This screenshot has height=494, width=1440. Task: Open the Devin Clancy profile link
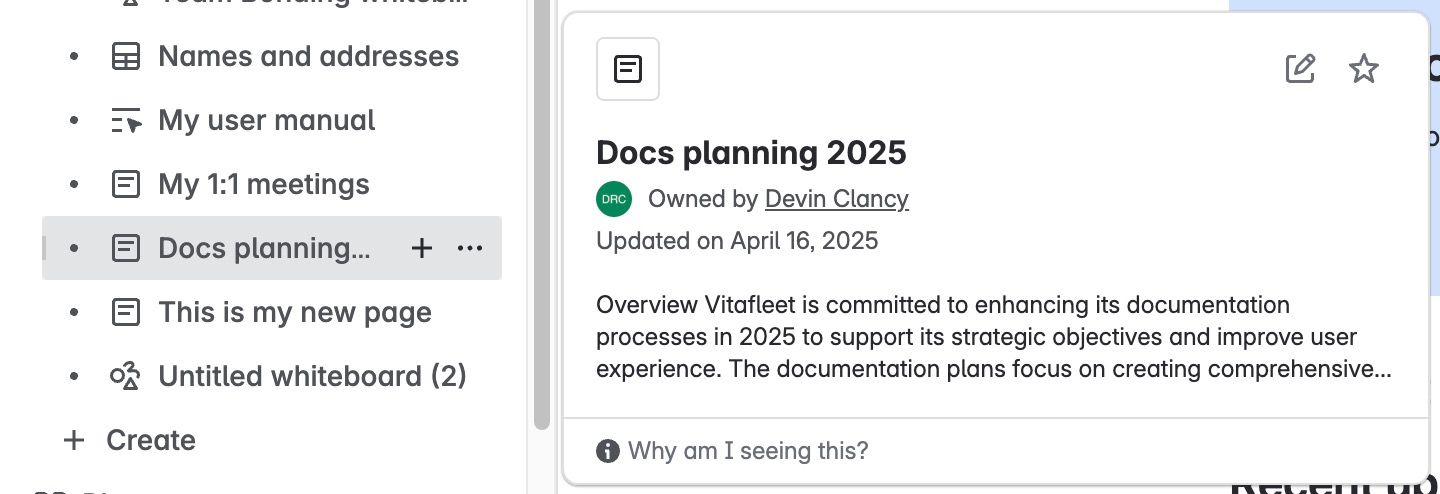coord(836,199)
